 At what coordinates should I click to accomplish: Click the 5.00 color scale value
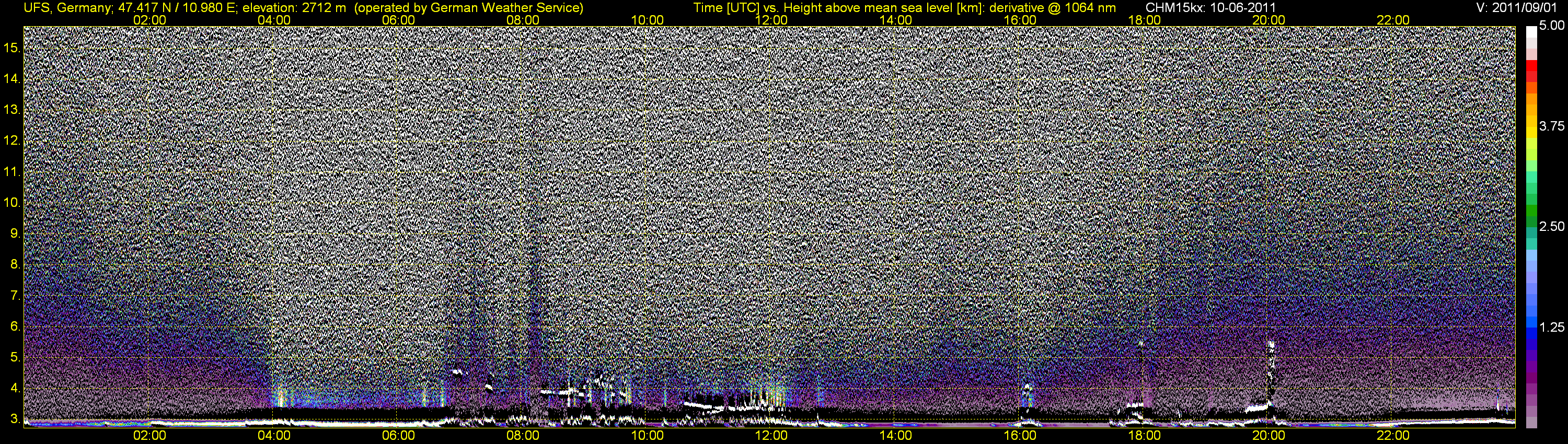pyautogui.click(x=1552, y=26)
